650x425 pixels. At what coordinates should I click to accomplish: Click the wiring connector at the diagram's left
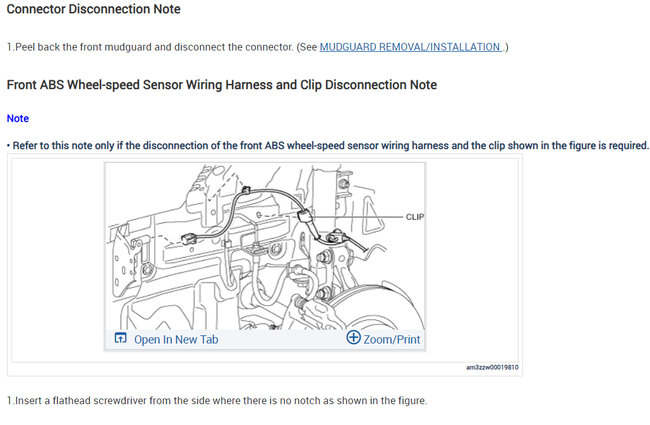click(190, 237)
